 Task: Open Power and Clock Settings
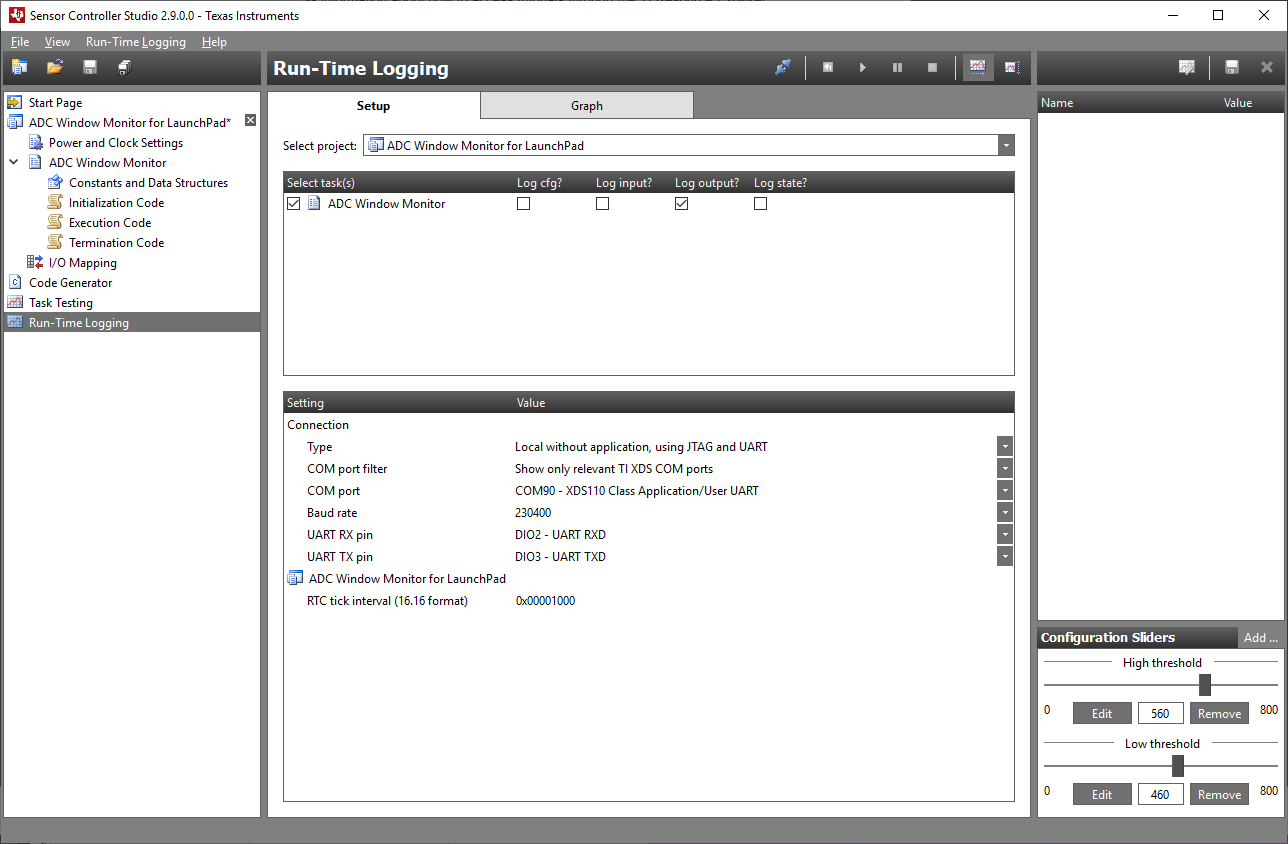(x=116, y=142)
